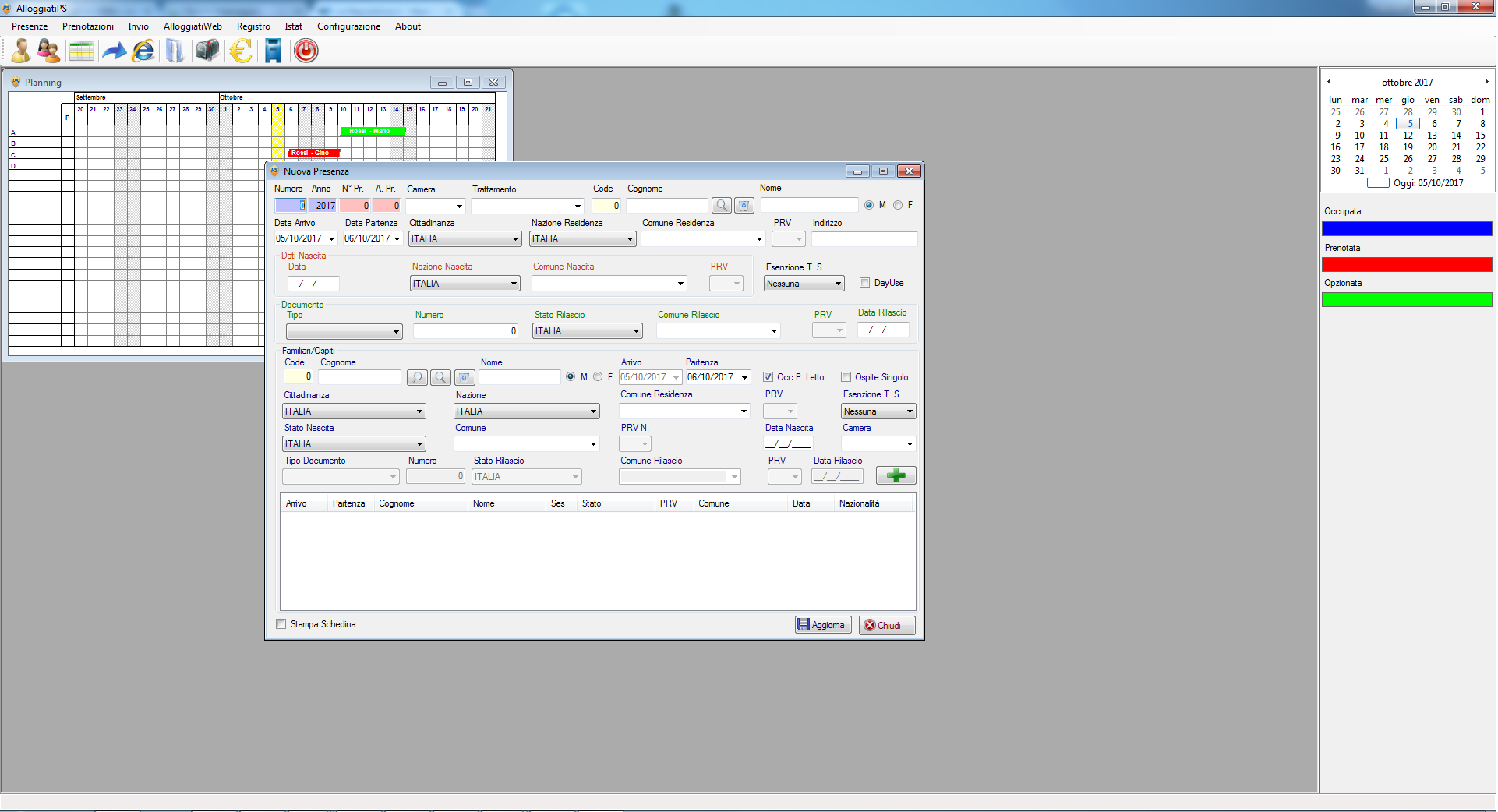The image size is (1498, 812).
Task: Click the mailbox toolbar icon
Action: click(x=207, y=51)
